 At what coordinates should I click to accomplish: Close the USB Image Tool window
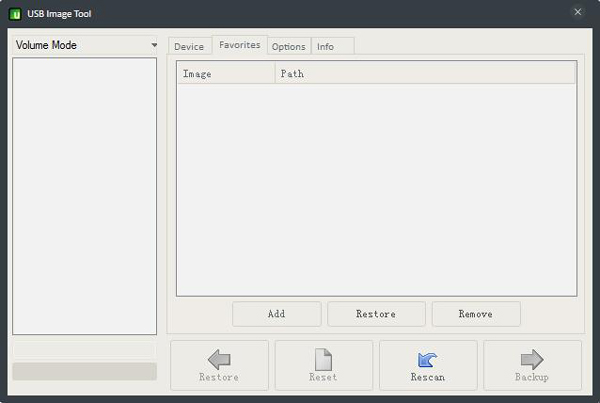point(578,12)
